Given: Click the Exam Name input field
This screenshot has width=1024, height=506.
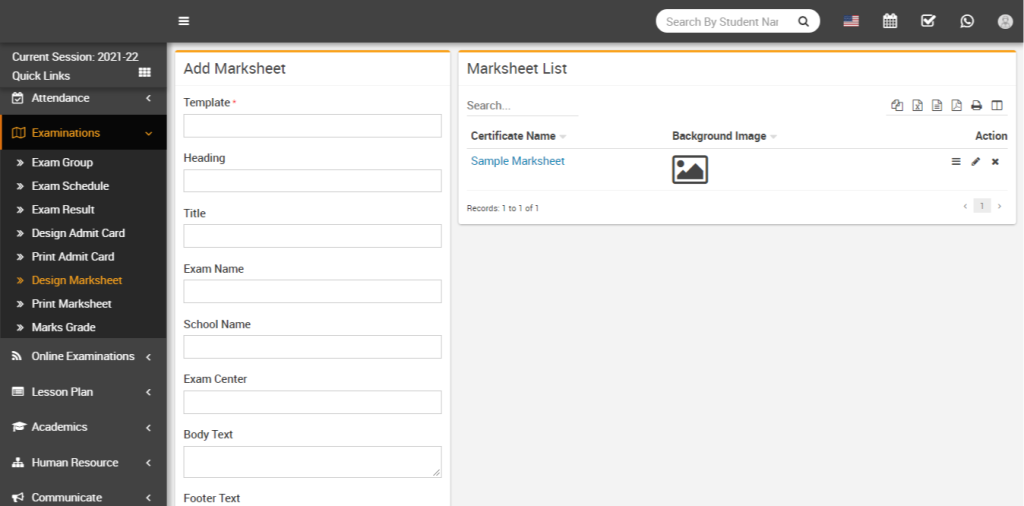Looking at the screenshot, I should click(312, 291).
